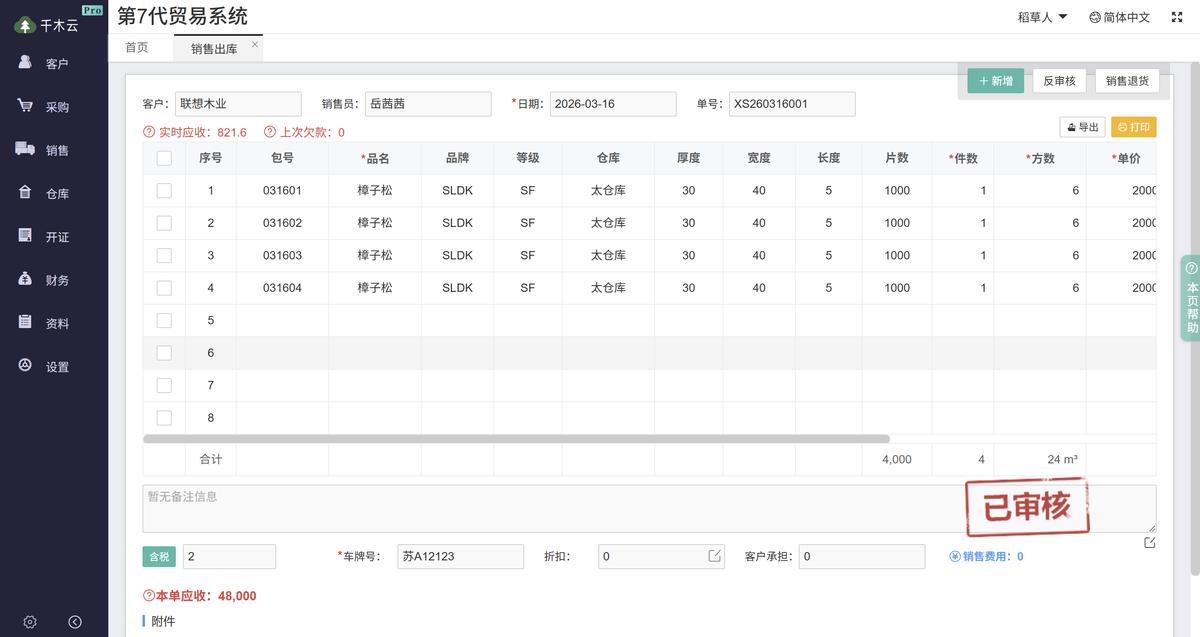Toggle the select-all header checkbox
The image size is (1200, 637).
164,158
